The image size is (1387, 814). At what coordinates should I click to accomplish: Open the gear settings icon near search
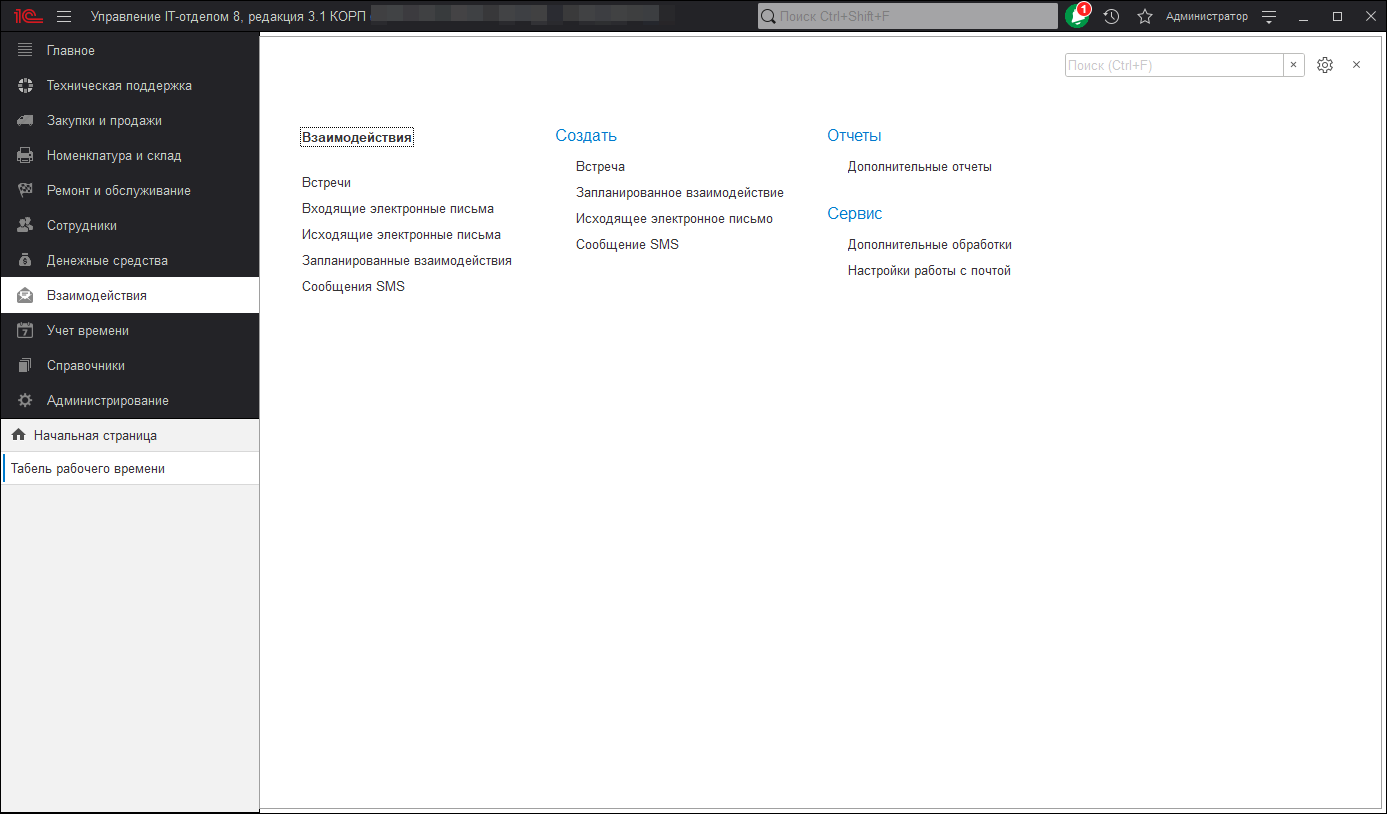[1325, 65]
